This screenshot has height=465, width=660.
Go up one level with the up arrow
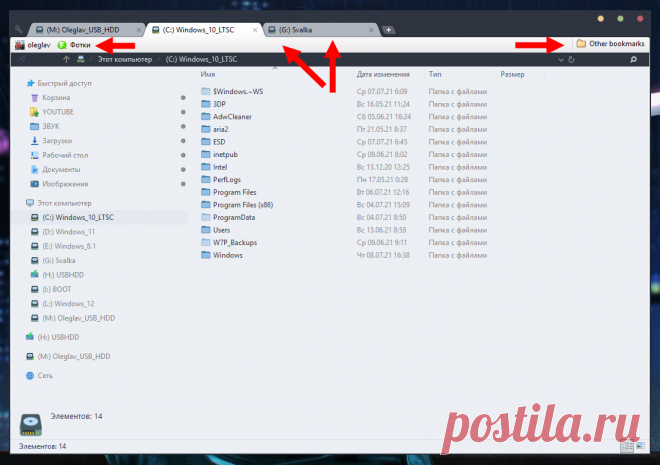(66, 59)
